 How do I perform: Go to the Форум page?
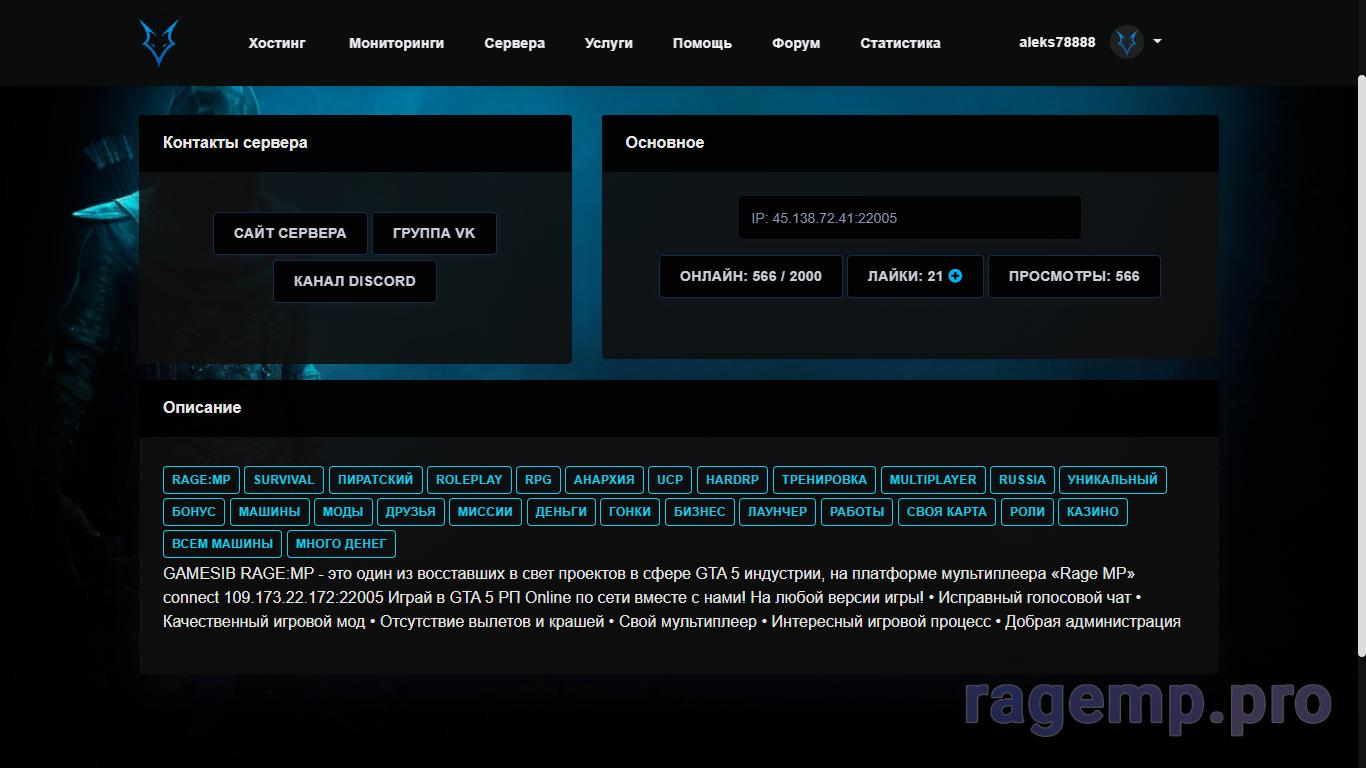(796, 43)
